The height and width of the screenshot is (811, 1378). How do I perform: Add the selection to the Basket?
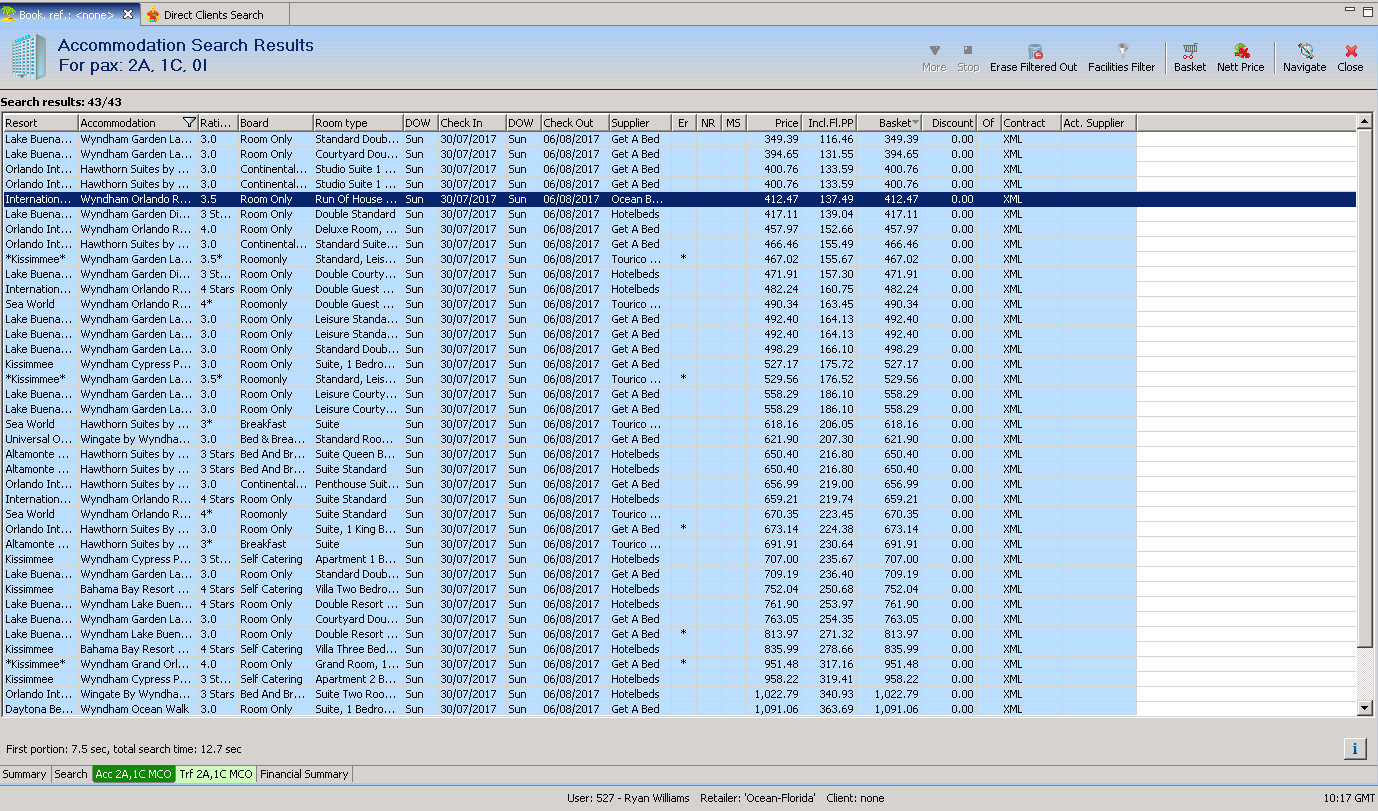1189,58
